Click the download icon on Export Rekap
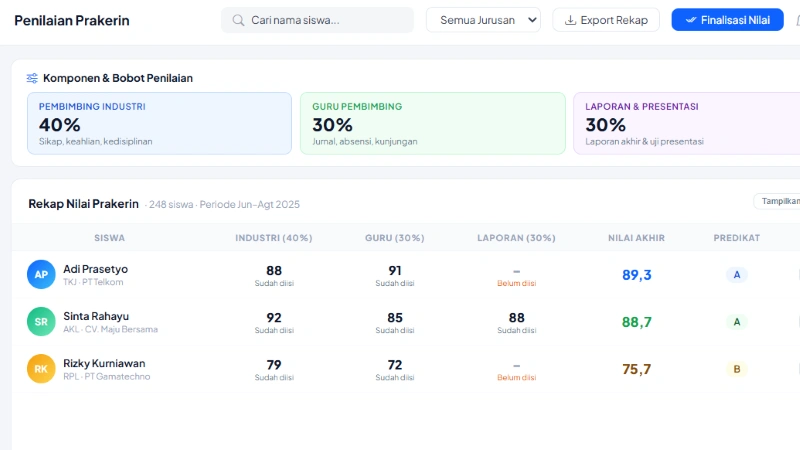 (570, 20)
